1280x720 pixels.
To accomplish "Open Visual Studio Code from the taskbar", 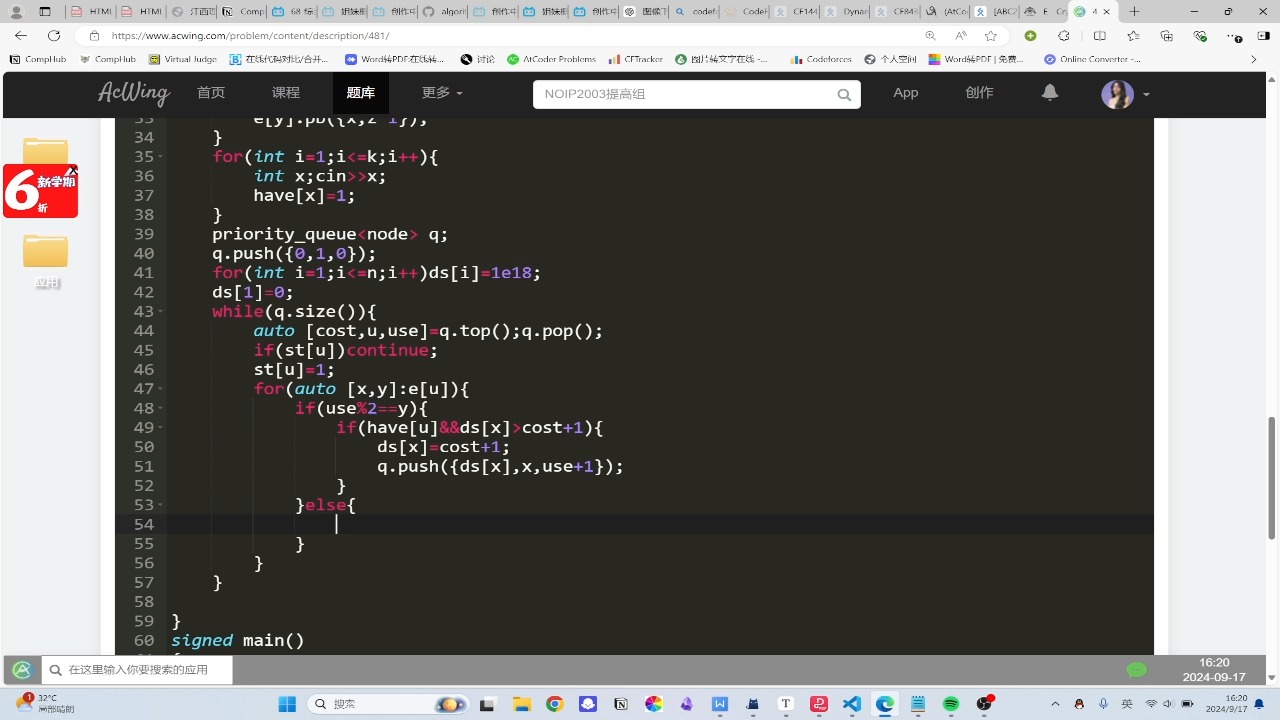I will (x=852, y=704).
